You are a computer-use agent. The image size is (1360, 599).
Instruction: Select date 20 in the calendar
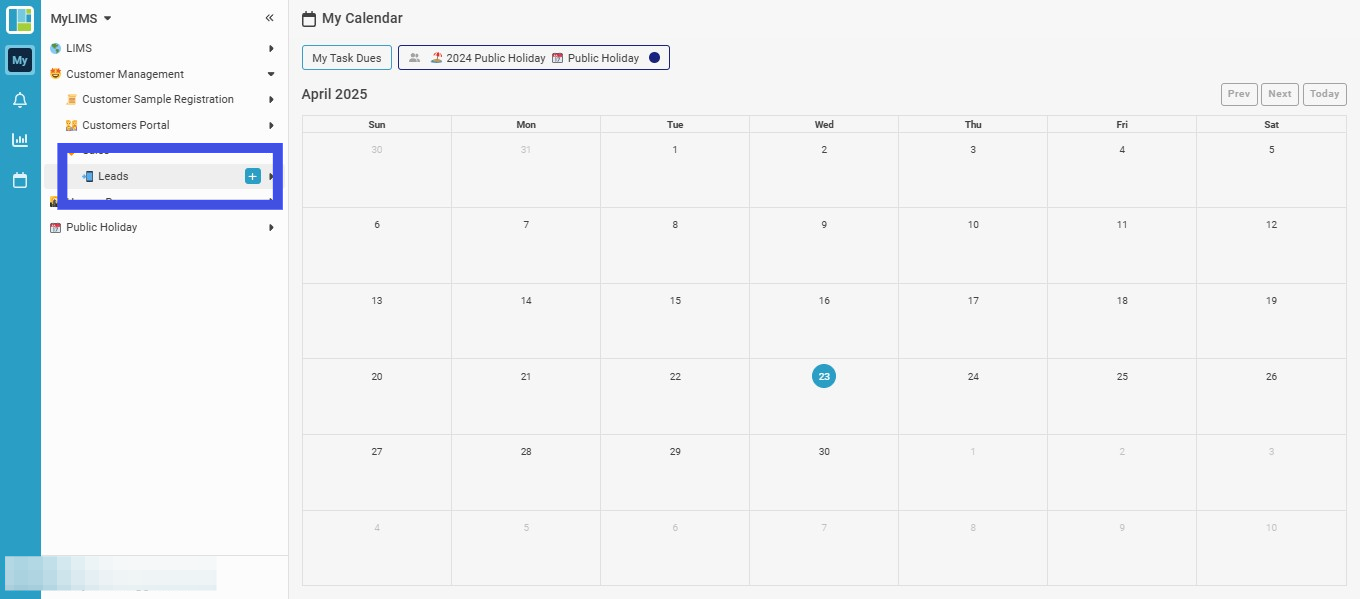coord(377,376)
